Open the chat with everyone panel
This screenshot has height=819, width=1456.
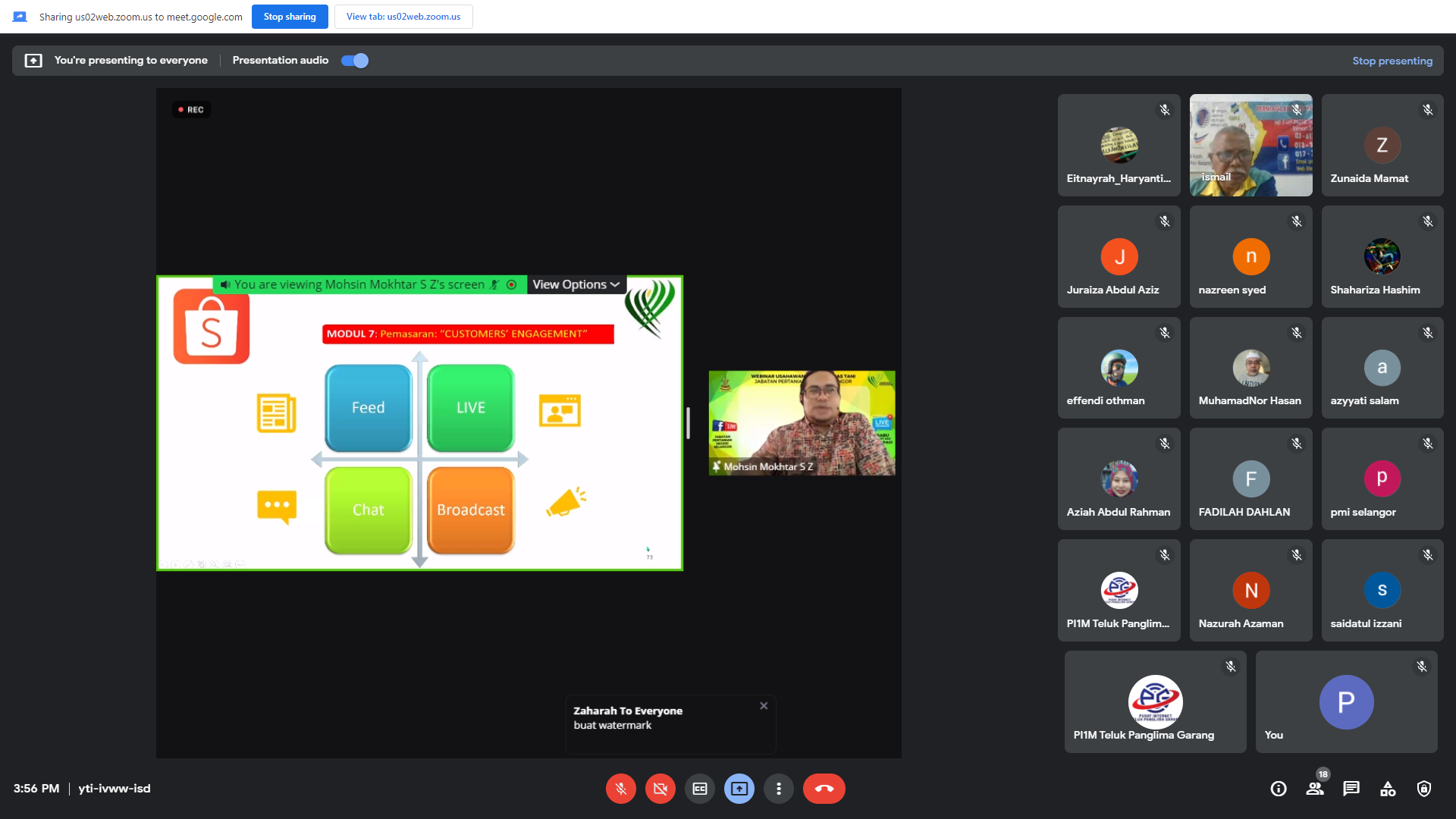click(x=1351, y=789)
